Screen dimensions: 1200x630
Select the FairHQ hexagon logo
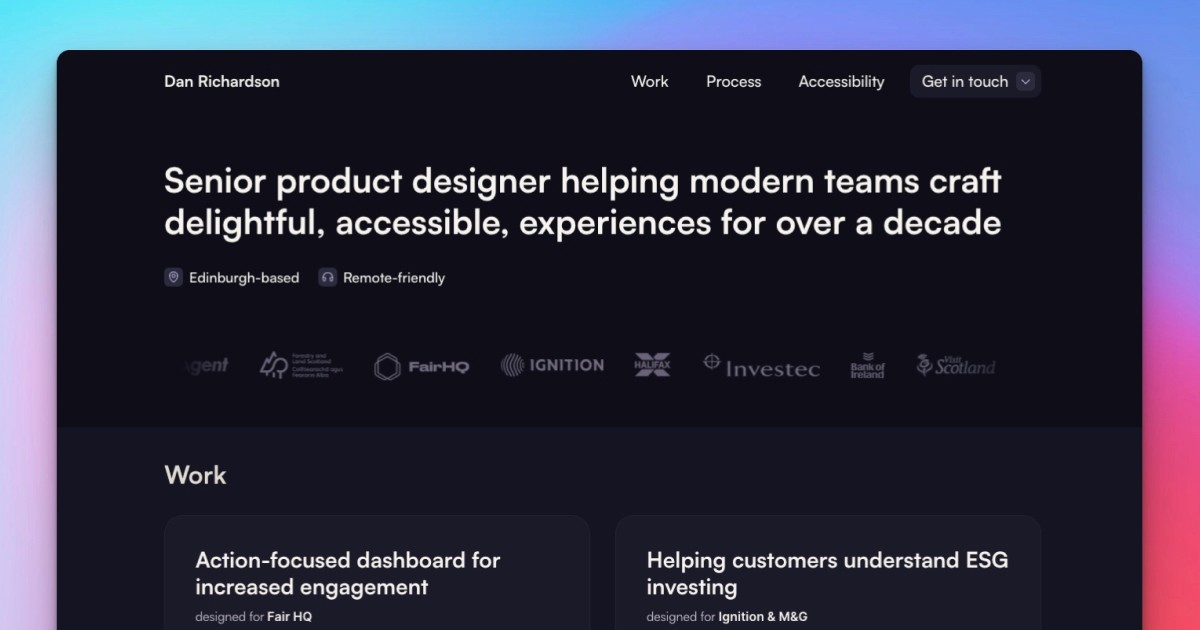tap(387, 365)
